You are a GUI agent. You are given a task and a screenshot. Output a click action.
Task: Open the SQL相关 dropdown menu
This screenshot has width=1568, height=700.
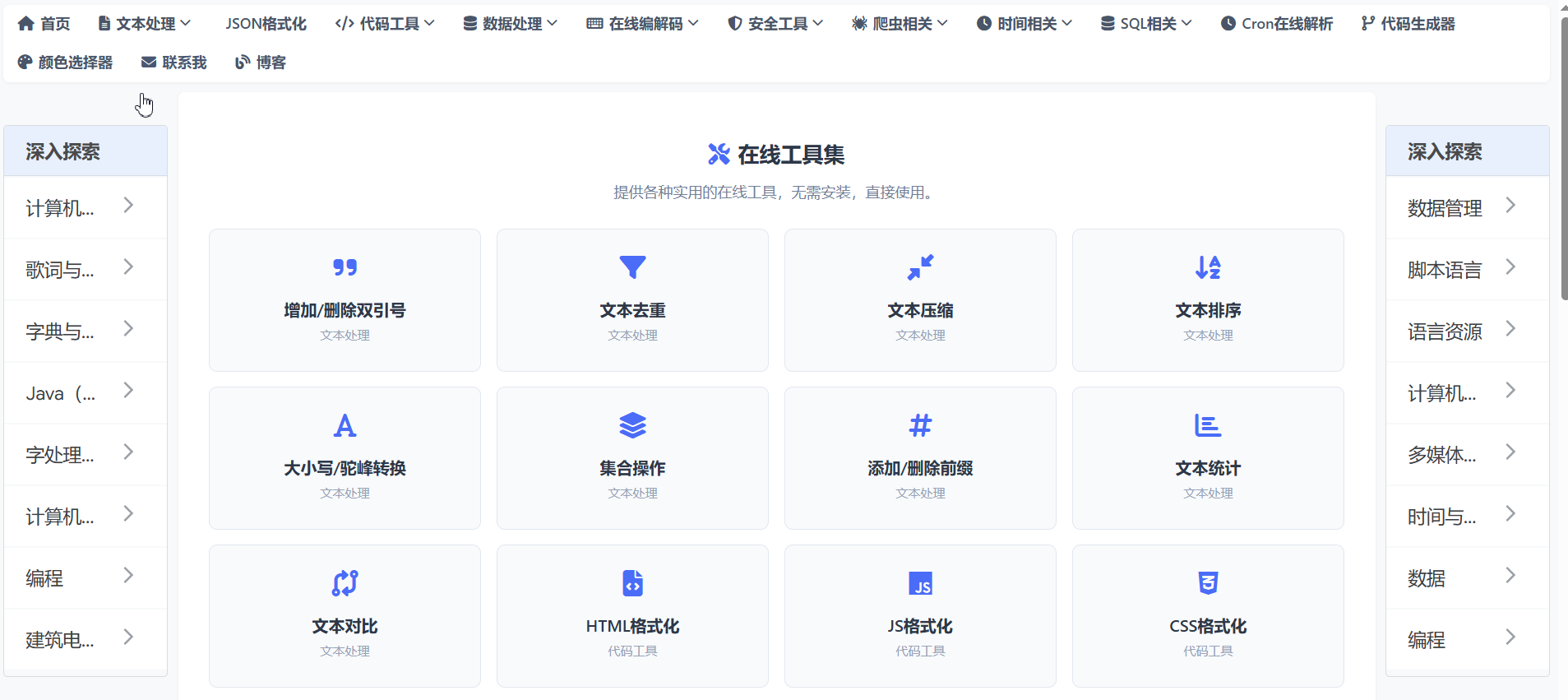click(1146, 24)
